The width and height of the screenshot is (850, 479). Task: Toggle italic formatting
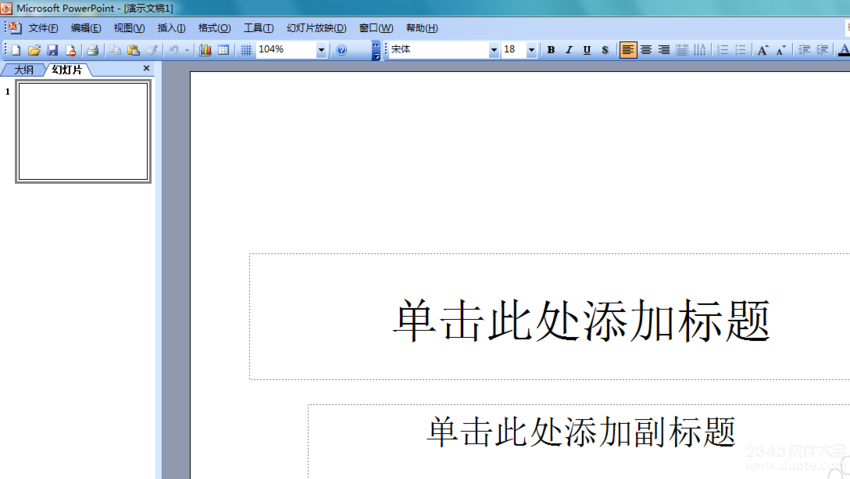pyautogui.click(x=569, y=50)
